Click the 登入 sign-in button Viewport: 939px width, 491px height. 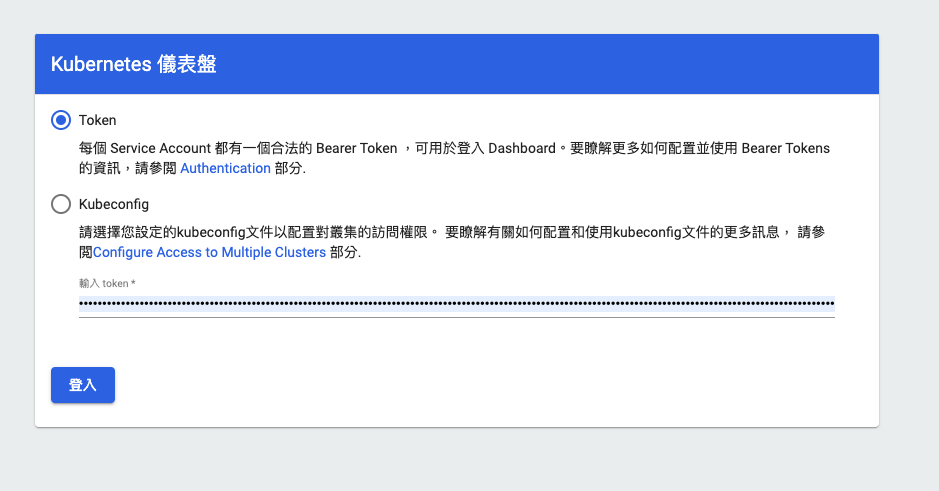[83, 385]
